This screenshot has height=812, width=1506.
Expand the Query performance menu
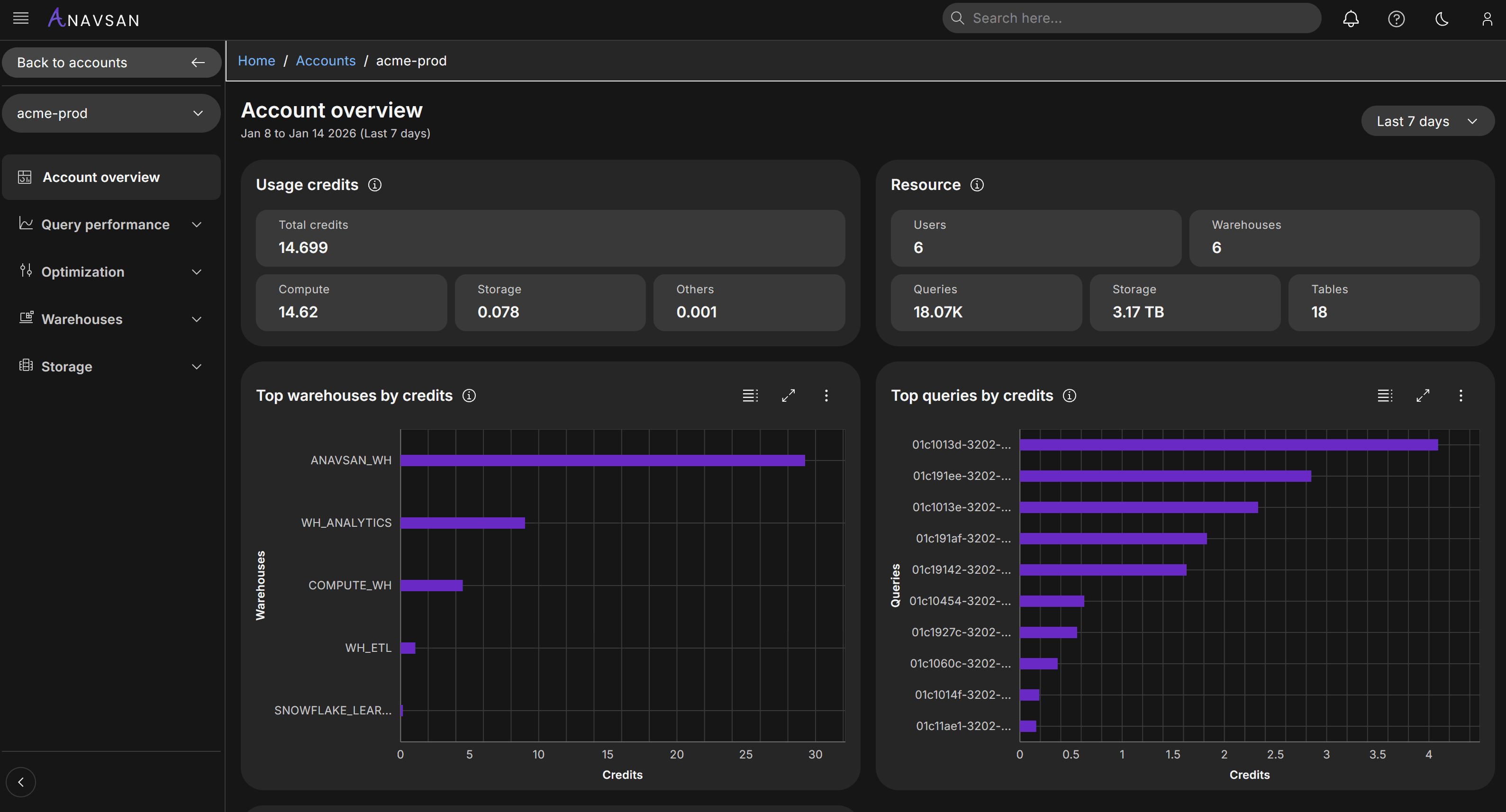coord(111,225)
